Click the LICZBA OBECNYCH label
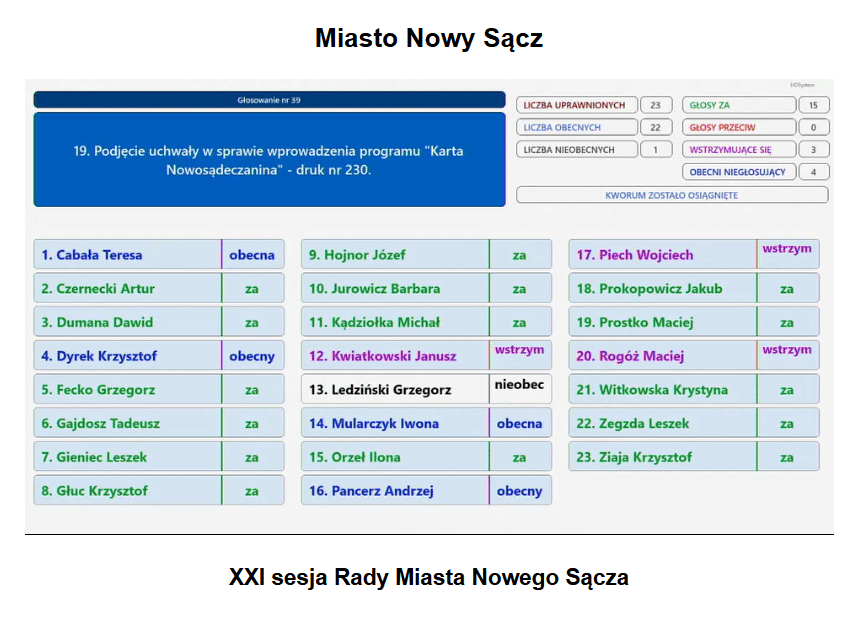This screenshot has height=628, width=843. 575,128
